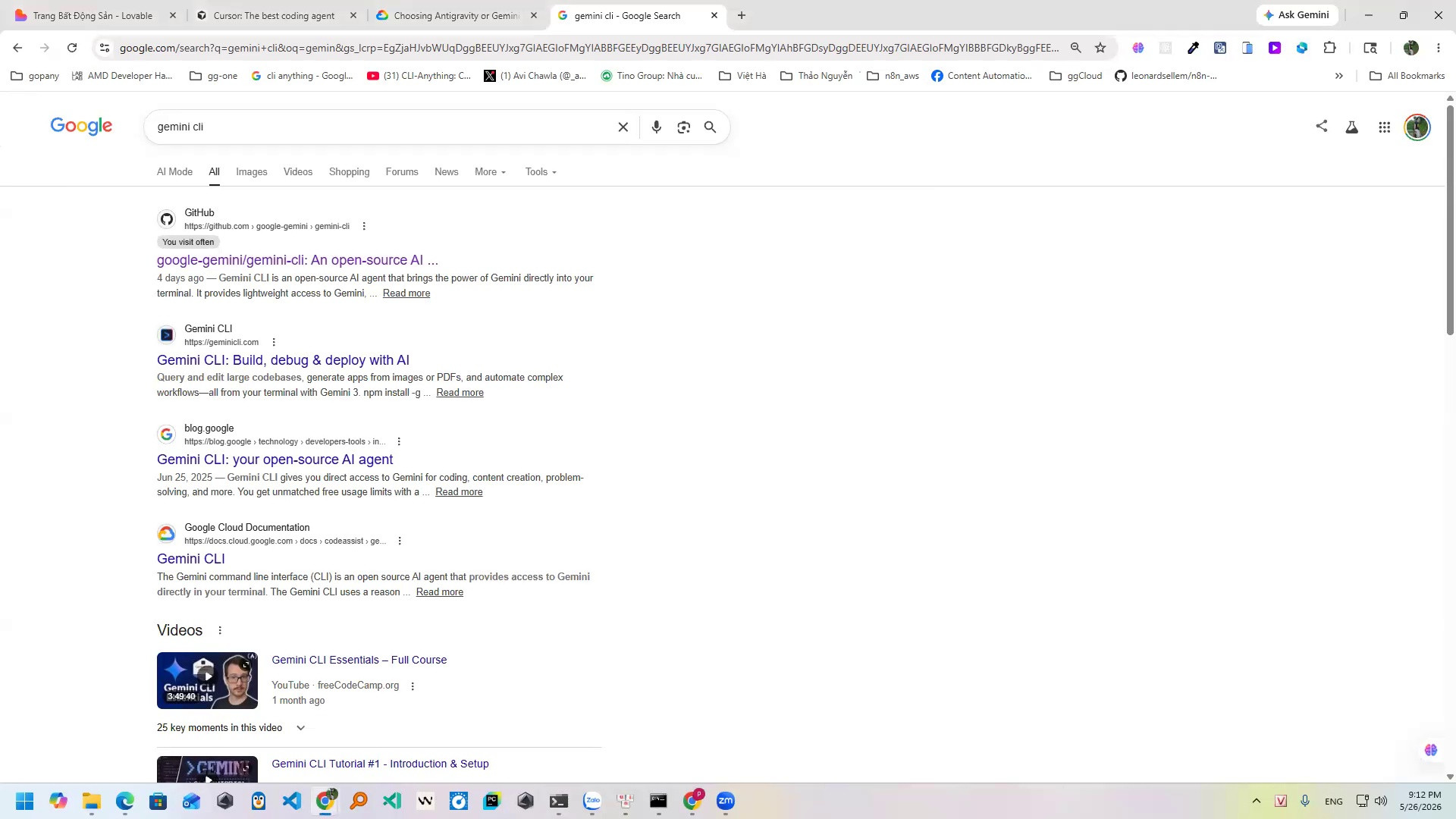
Task: Open volume control in system tray
Action: click(1381, 801)
